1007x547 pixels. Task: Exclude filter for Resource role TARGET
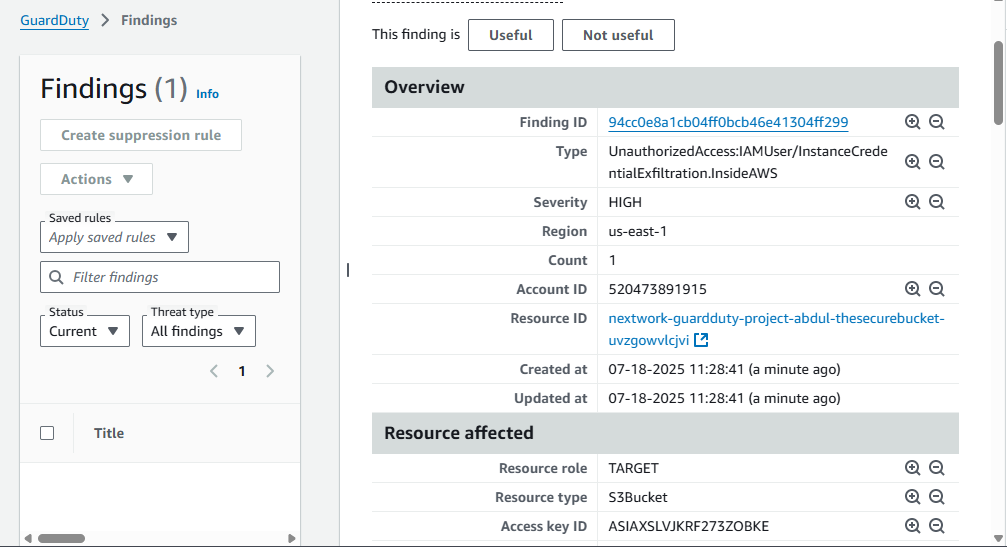(x=936, y=468)
